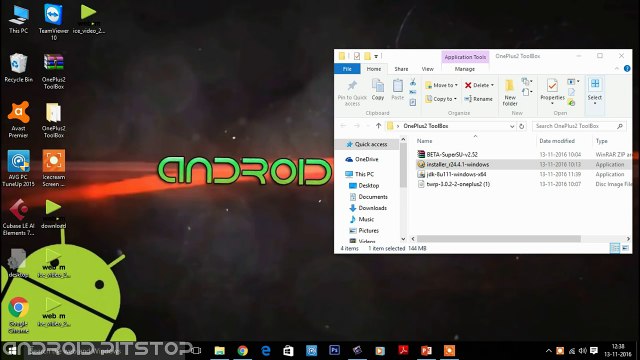Click the Copy button in Clipboard group
The width and height of the screenshot is (640, 360).
point(378,90)
